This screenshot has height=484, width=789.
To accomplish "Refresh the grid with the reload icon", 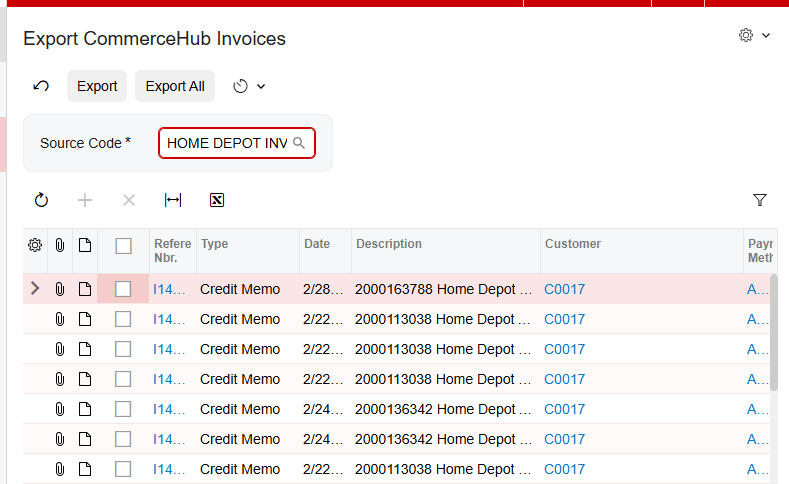I will 41,200.
